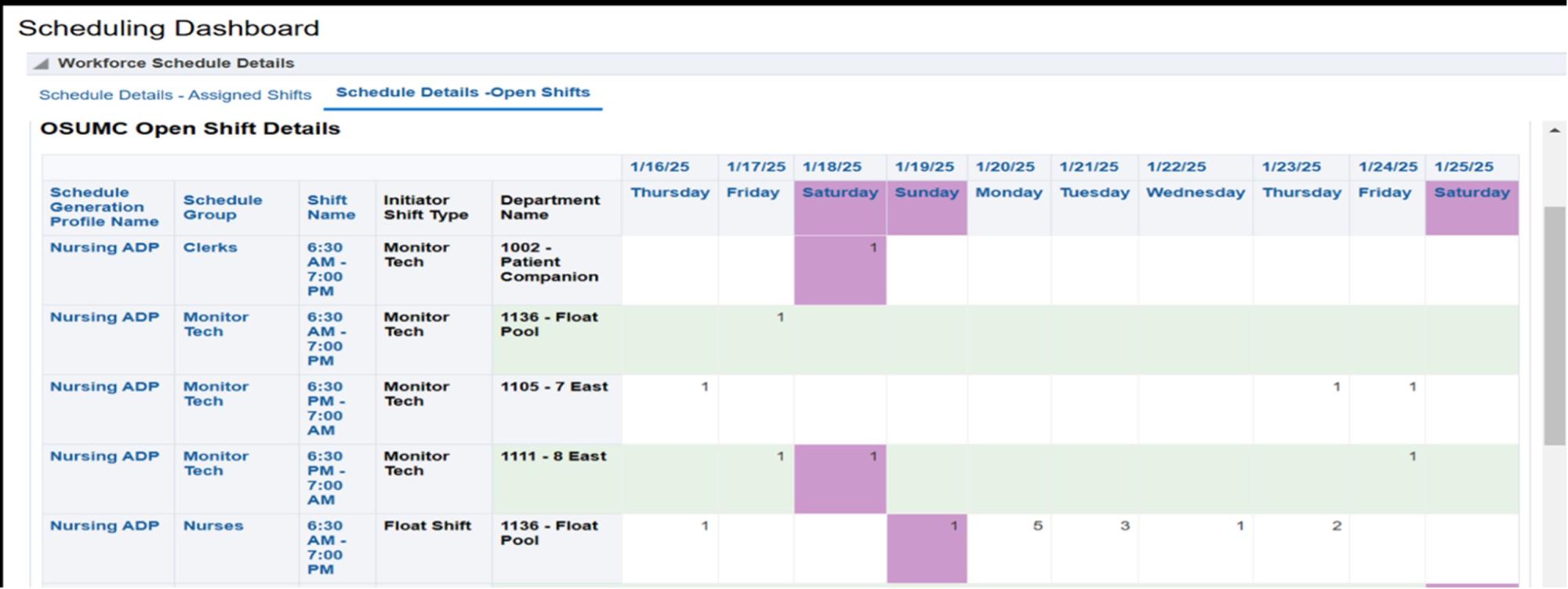Click the Initiator Shift Type column header

[426, 207]
